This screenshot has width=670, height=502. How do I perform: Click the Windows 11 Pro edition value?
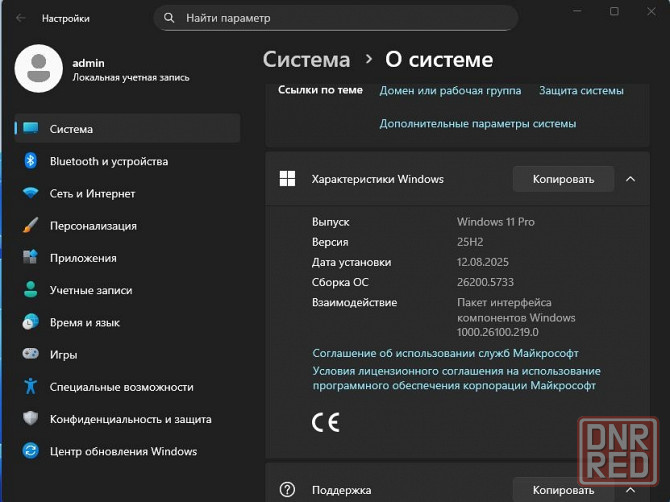(496, 222)
